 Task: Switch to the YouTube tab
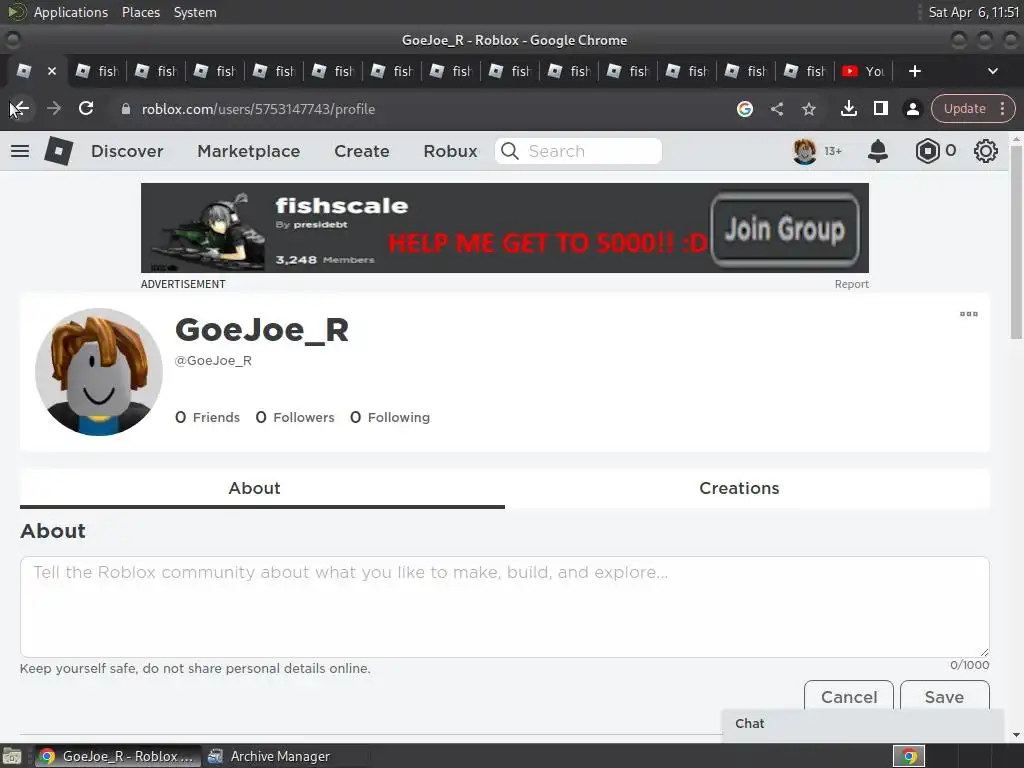coord(863,71)
